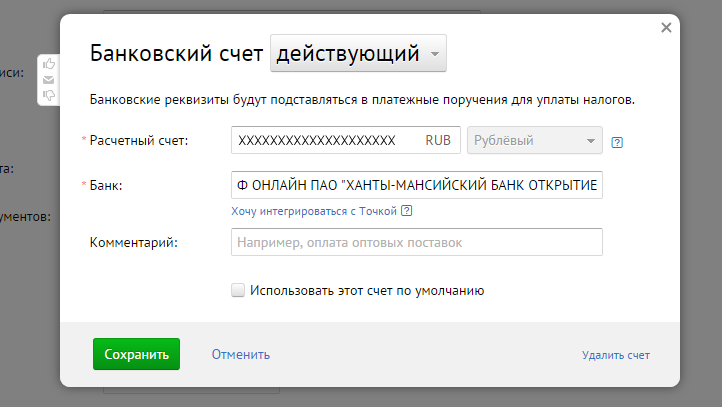
Task: Follow 'Хочу интегрироваться с Точкой' link
Action: [x=314, y=211]
